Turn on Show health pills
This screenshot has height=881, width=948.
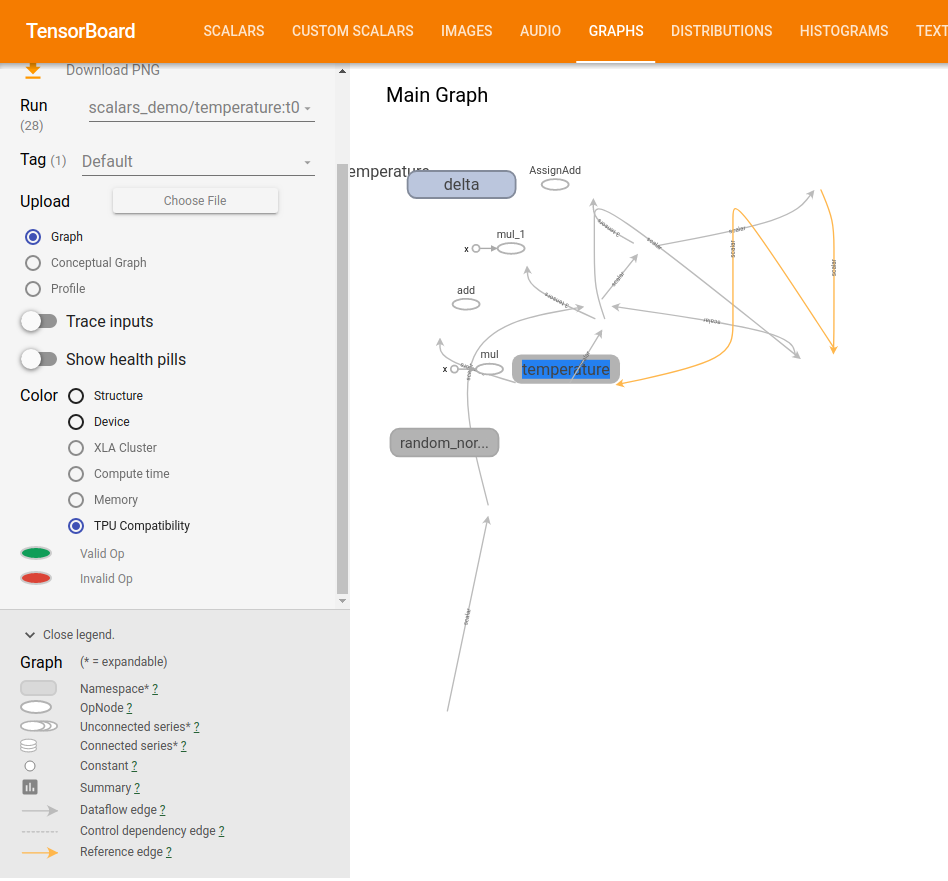[40, 359]
